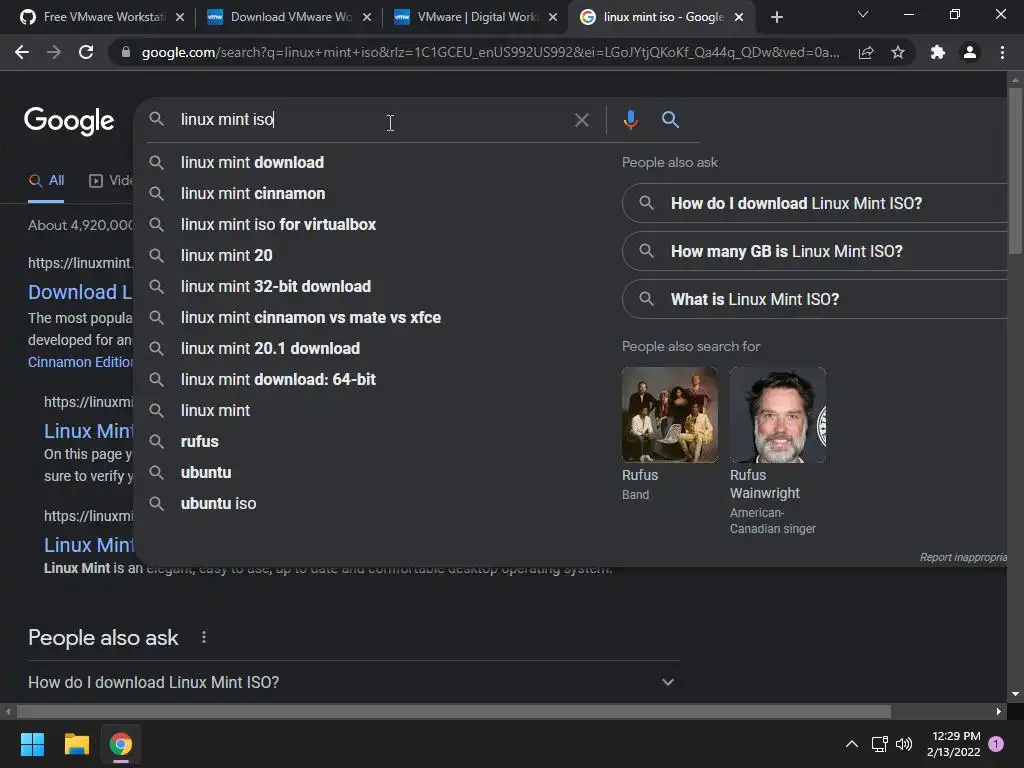The width and height of the screenshot is (1024, 768).
Task: Show hidden system tray icons
Action: [x=852, y=744]
